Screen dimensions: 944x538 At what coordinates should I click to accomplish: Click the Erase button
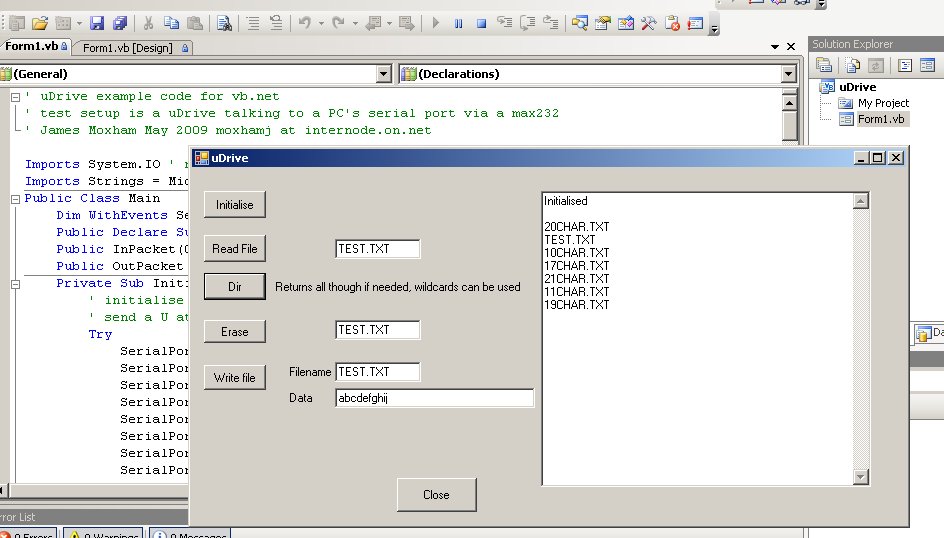(x=235, y=332)
